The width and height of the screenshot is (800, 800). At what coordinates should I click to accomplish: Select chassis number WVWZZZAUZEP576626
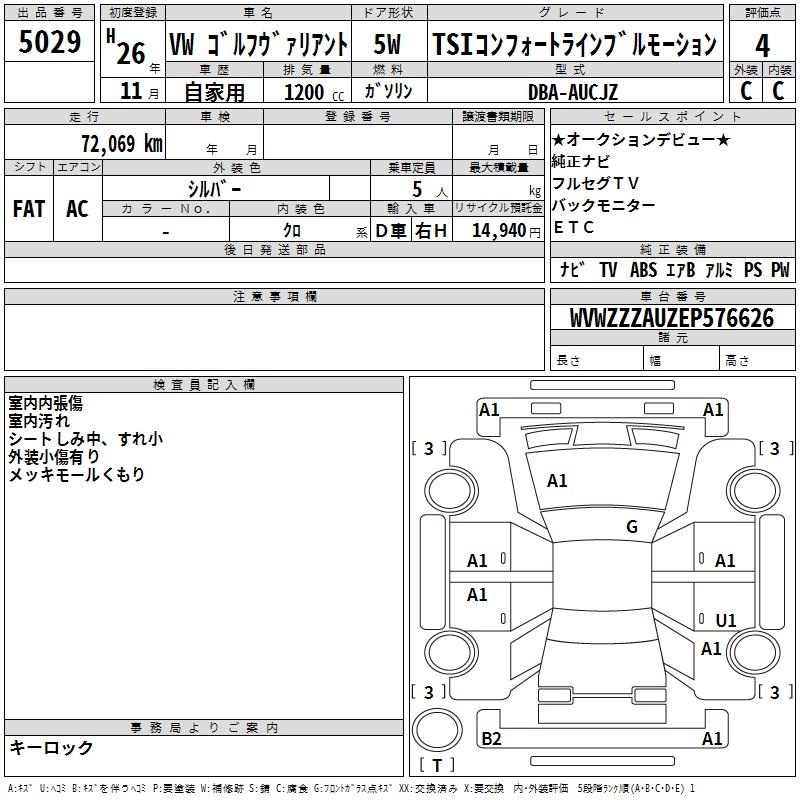pyautogui.click(x=671, y=318)
